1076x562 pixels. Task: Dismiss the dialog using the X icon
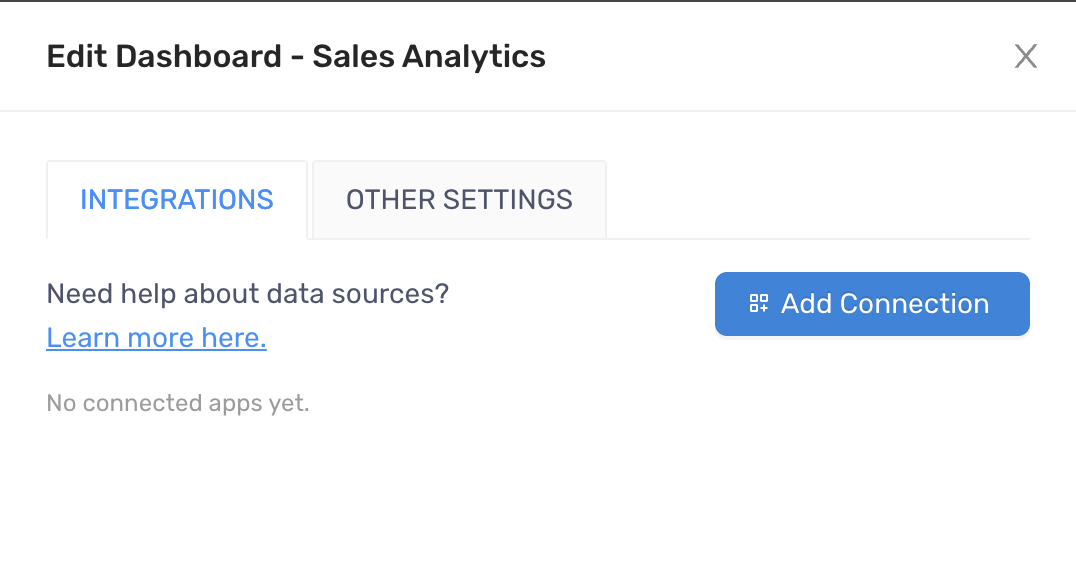(1025, 56)
